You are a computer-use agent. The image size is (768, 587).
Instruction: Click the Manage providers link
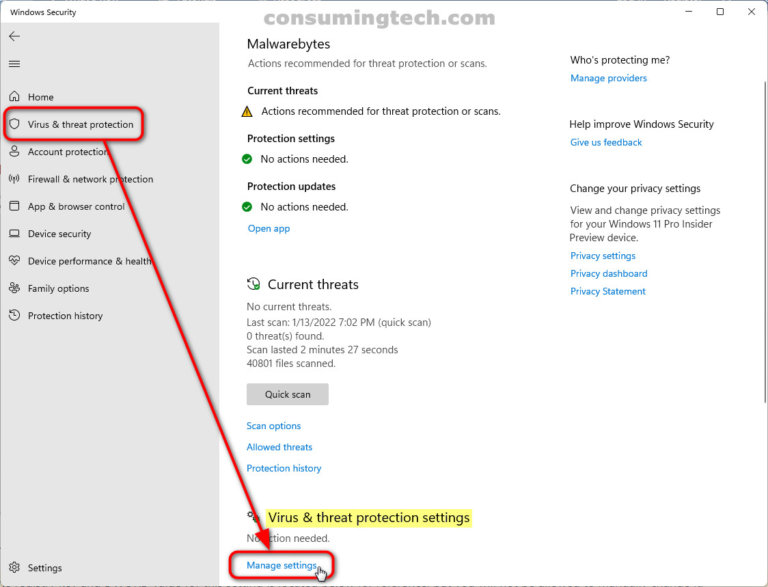click(608, 78)
